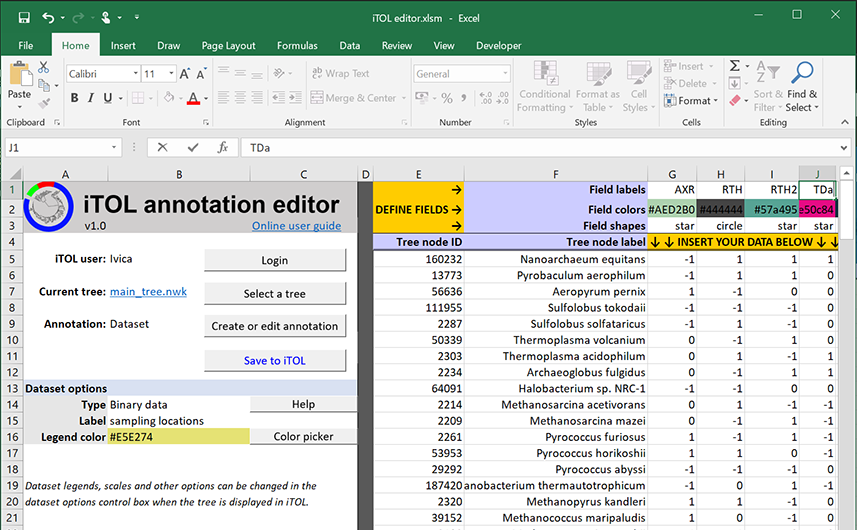Click the Select All corner triangle
This screenshot has height=530, width=857.
15,174
